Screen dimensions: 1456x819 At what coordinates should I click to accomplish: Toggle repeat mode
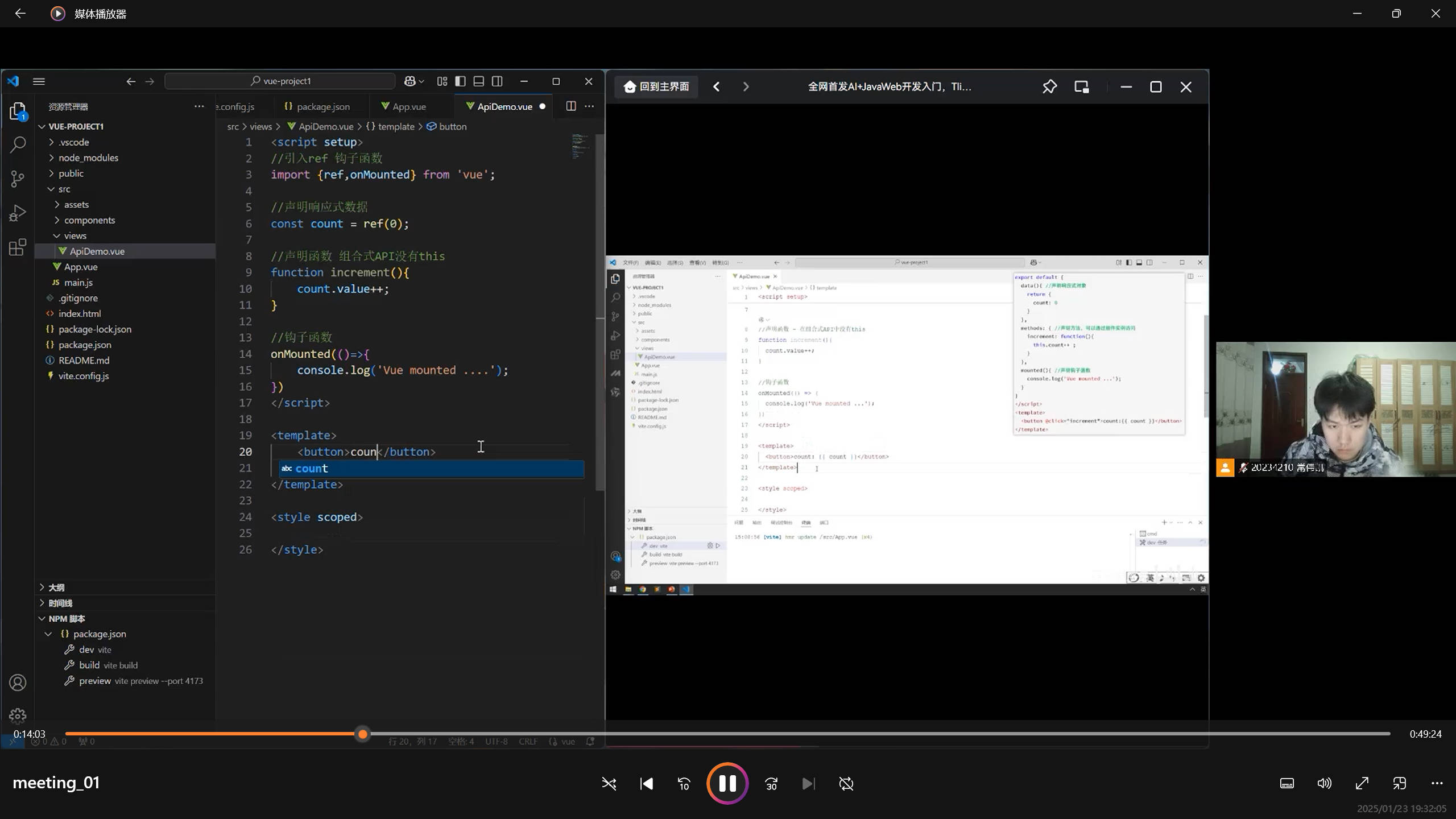pyautogui.click(x=846, y=784)
